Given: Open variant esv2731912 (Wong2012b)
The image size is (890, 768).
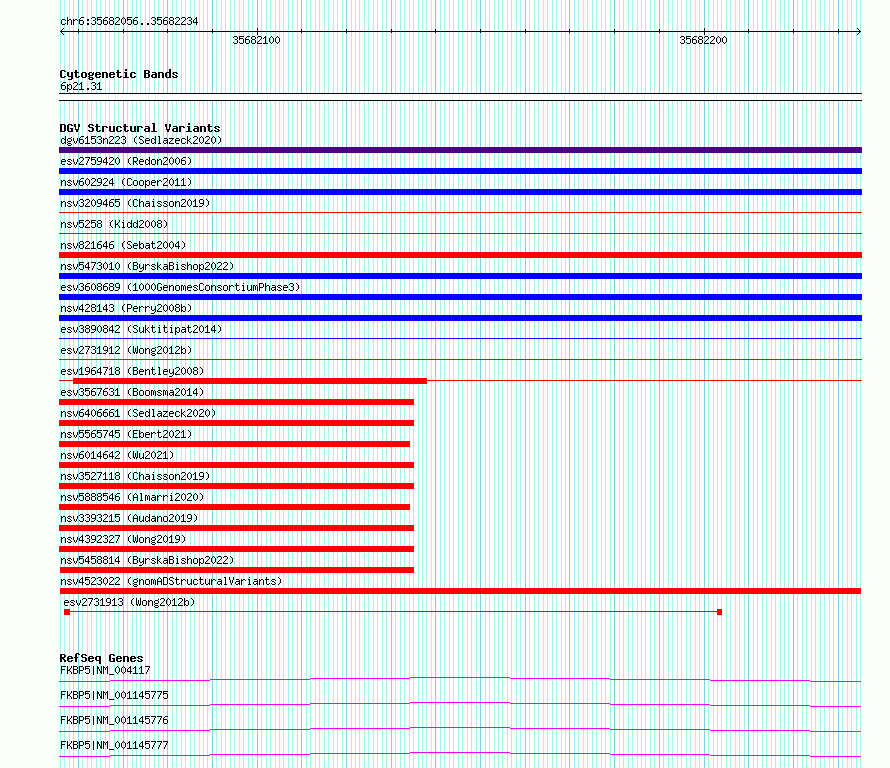Looking at the screenshot, I should tap(126, 350).
